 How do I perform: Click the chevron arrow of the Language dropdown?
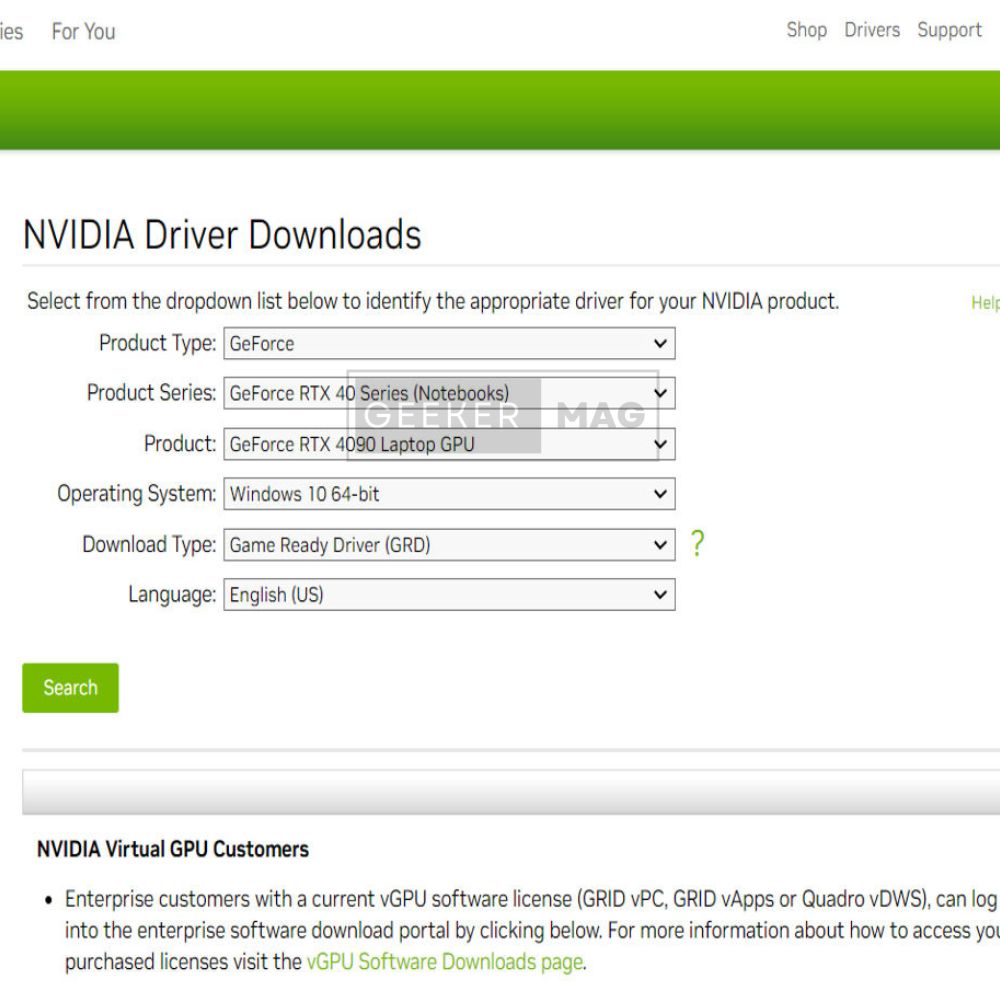(660, 594)
